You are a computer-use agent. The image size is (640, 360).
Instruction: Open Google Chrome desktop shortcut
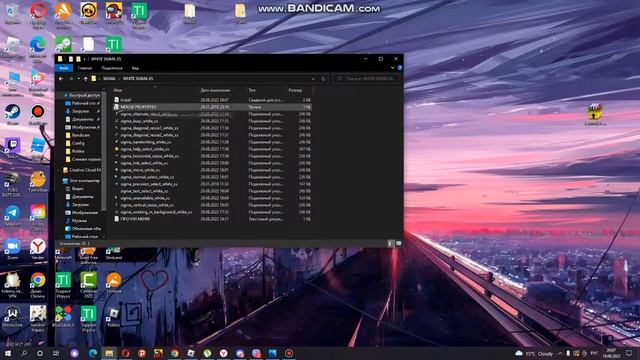(38, 284)
